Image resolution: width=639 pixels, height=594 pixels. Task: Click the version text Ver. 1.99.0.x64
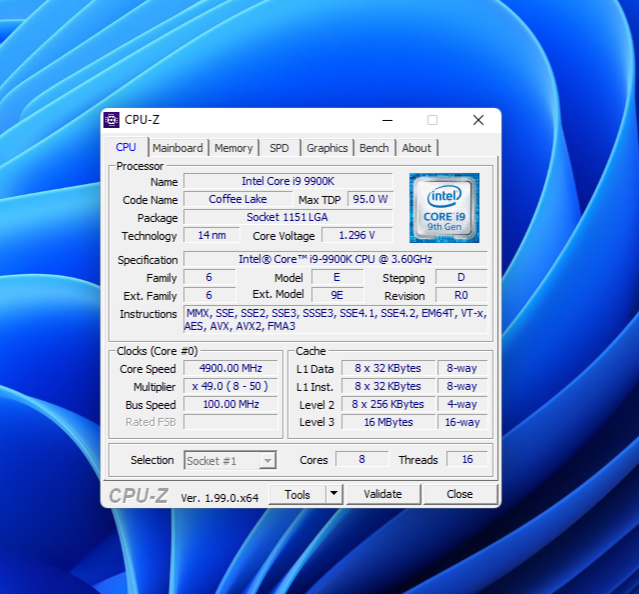click(220, 498)
